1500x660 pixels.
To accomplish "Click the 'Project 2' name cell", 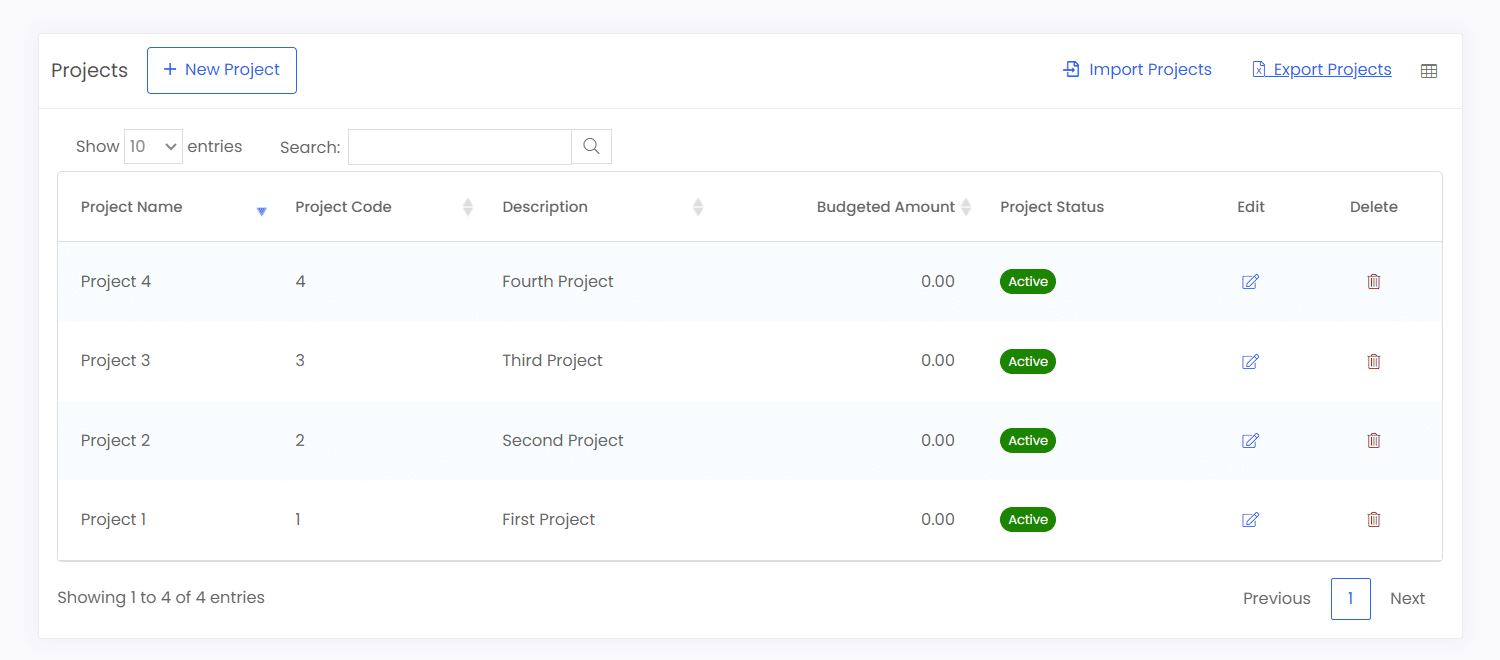I will coord(116,440).
